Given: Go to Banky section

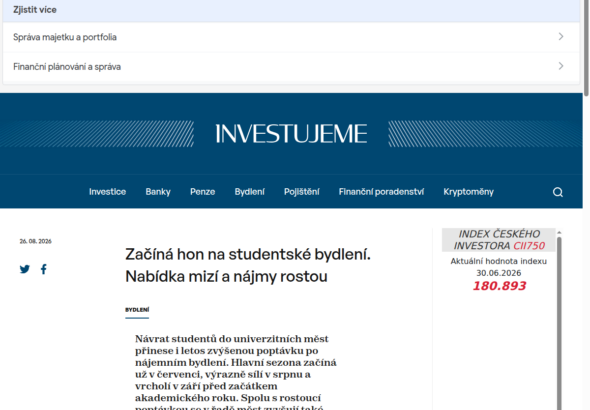Looking at the screenshot, I should (x=158, y=192).
